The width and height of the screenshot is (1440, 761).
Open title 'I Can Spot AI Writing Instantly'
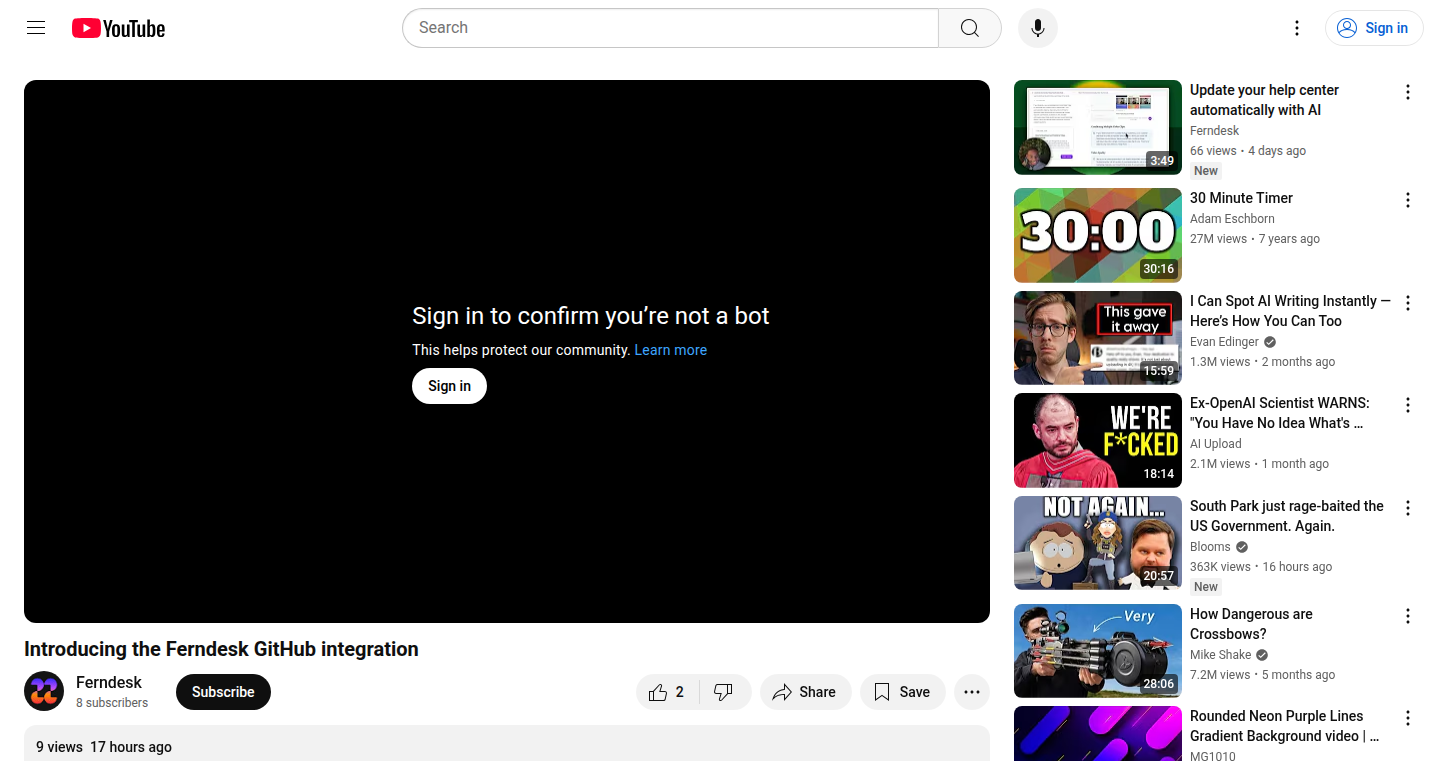tap(1290, 311)
